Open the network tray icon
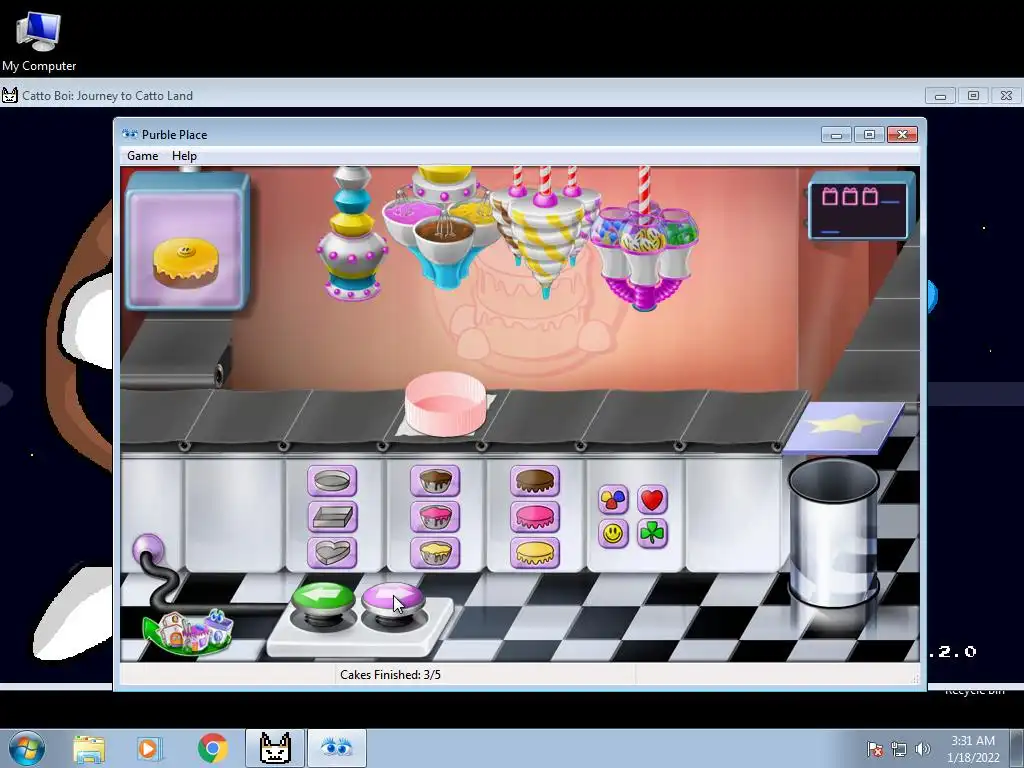This screenshot has width=1024, height=768. (x=899, y=749)
